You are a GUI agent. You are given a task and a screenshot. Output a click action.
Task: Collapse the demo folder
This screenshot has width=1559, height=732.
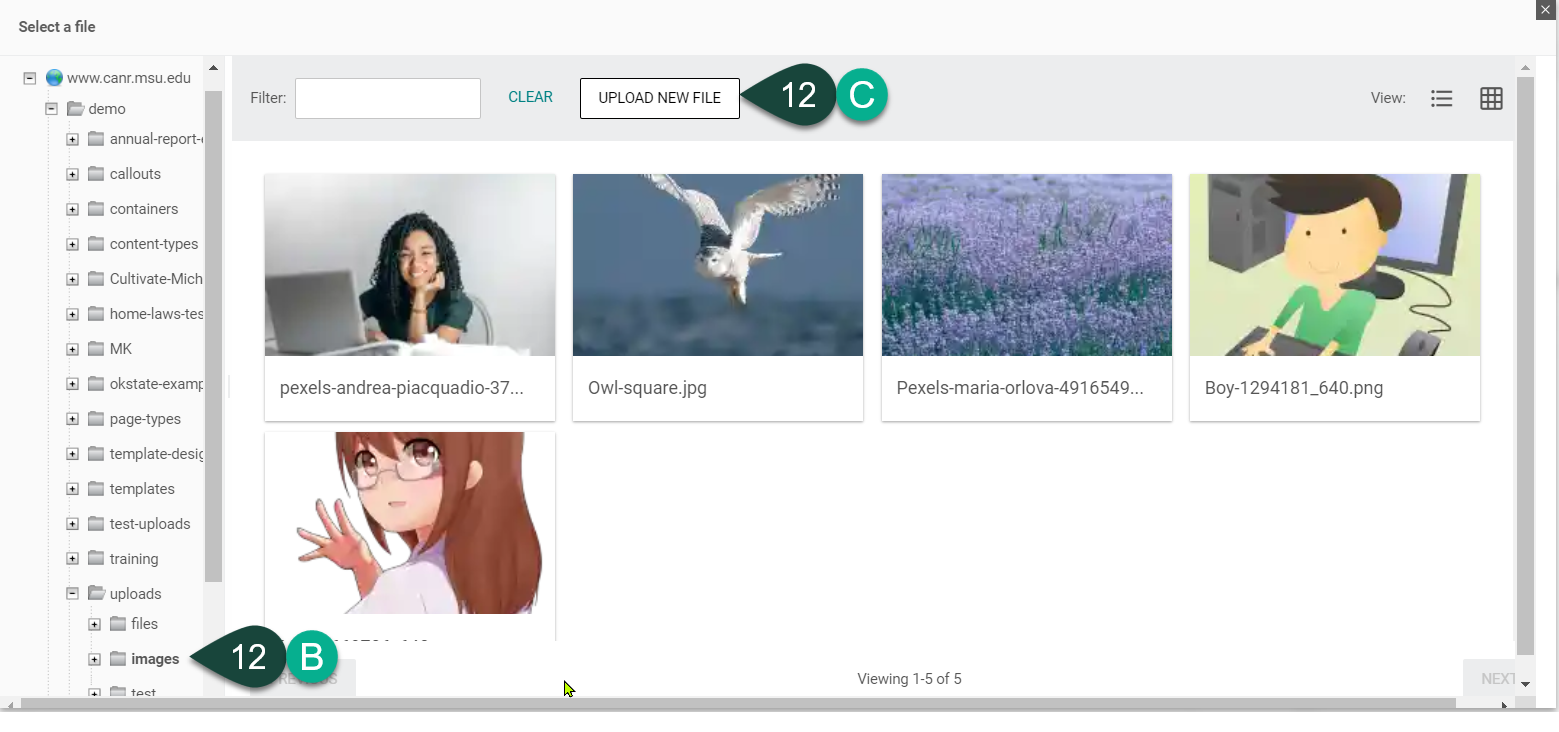coord(50,108)
